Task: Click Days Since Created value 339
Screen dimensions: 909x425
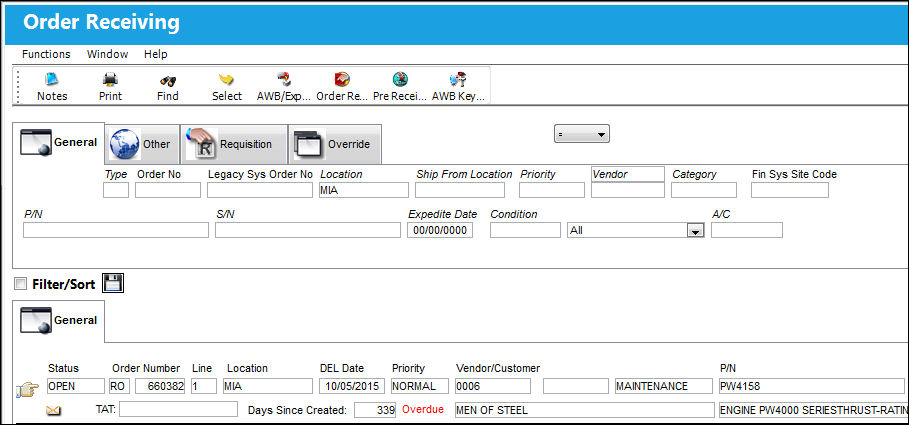Action: point(375,409)
